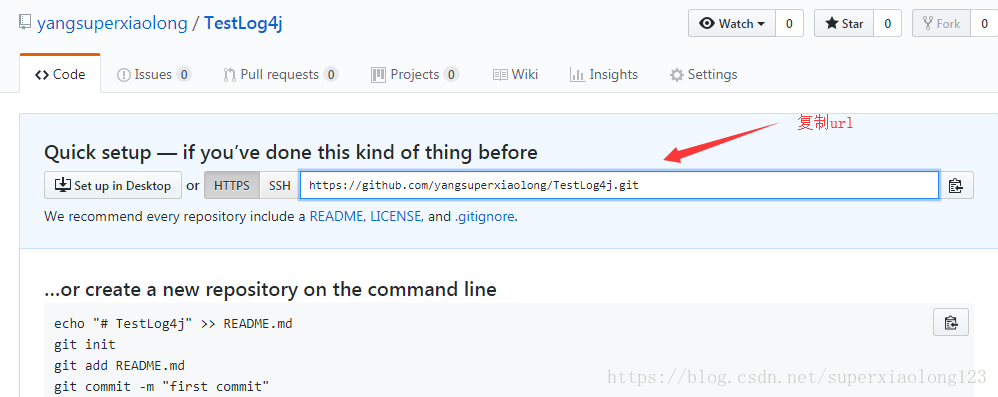
Task: Click the Pull requests icon
Action: click(x=229, y=75)
